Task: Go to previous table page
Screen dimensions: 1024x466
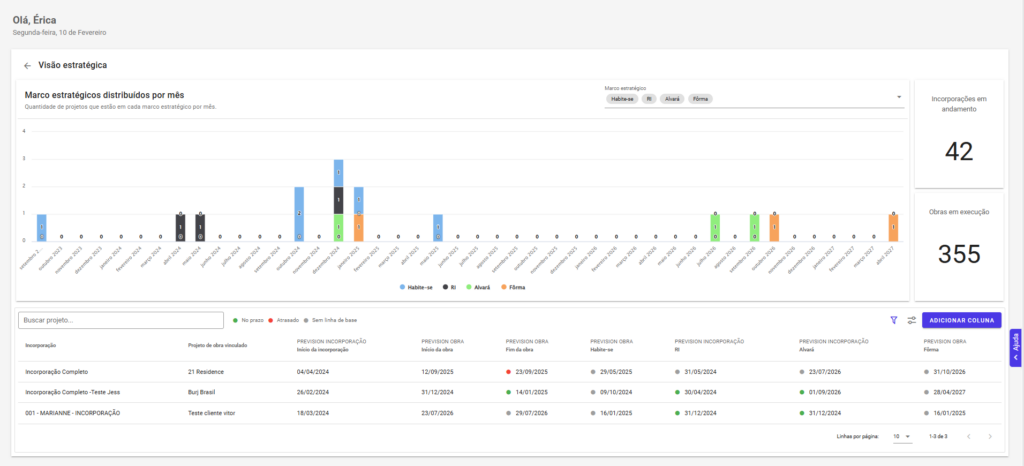Action: click(968, 436)
